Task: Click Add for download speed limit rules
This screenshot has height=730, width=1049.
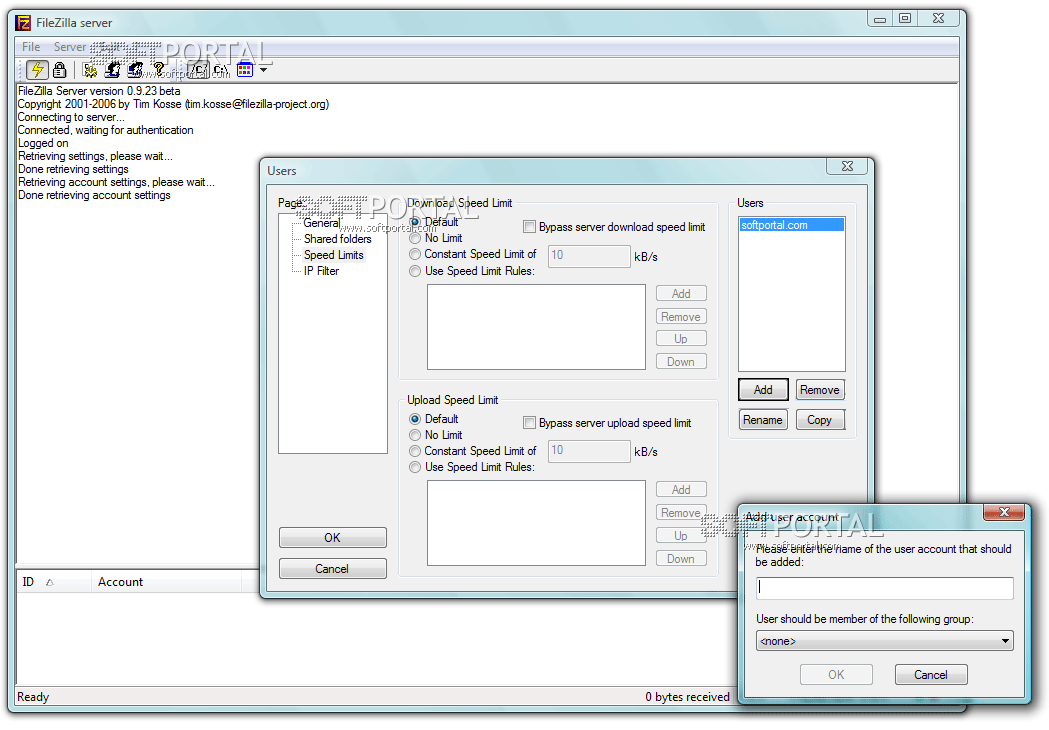Action: click(x=681, y=294)
